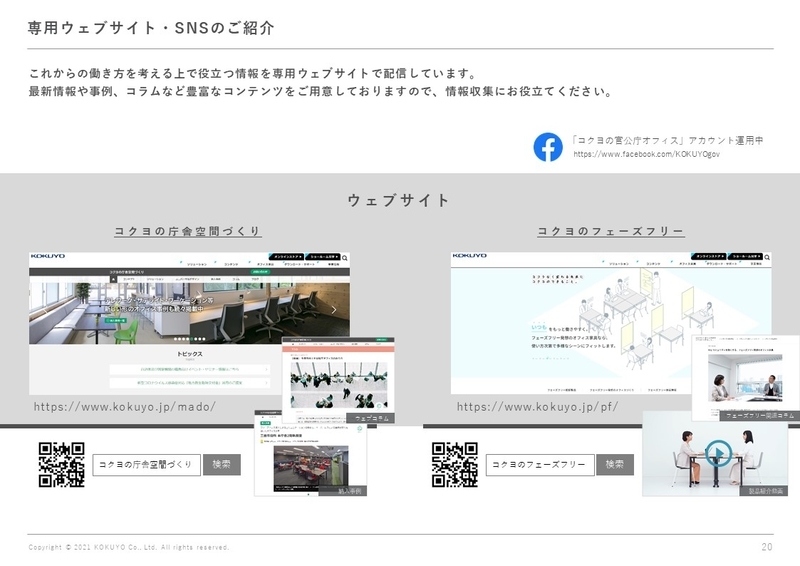This screenshot has height=566, width=800.
Task: Open the フェーズフリー関連コラム screenshot thumbnail
Action: click(745, 378)
